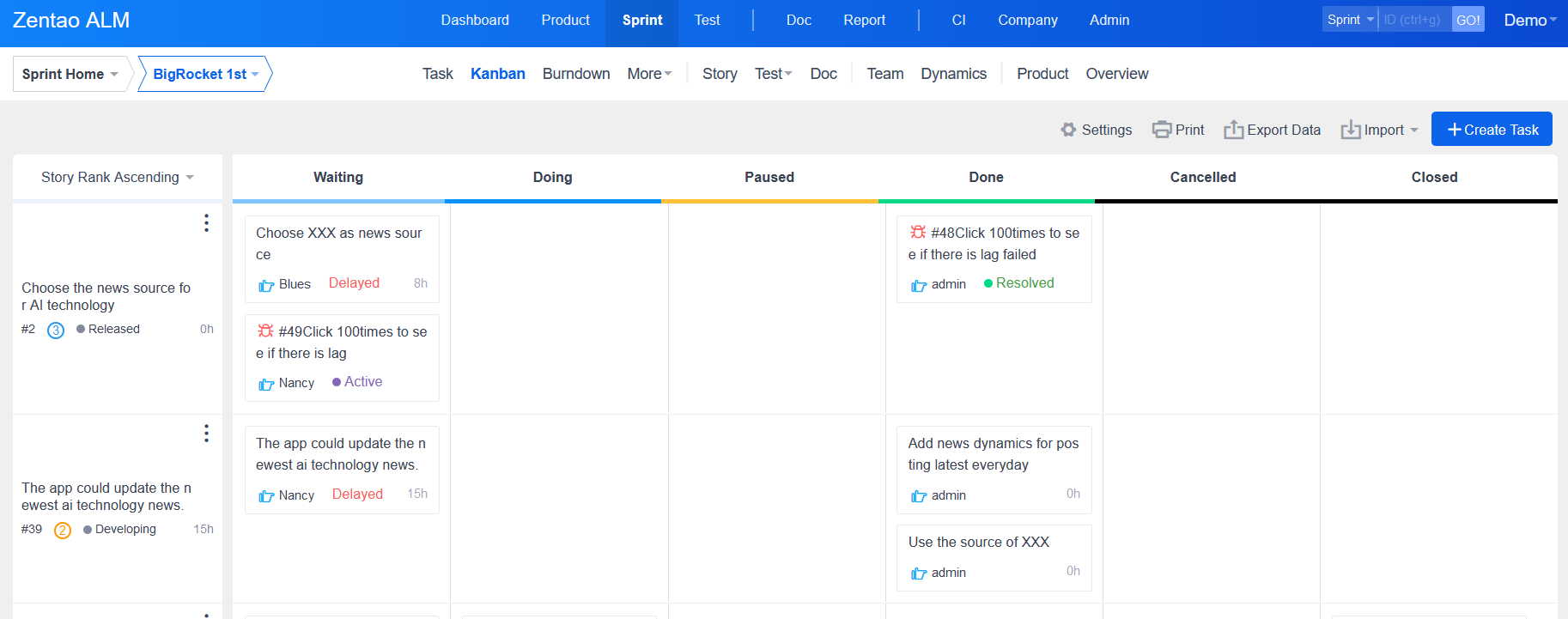
Task: Click the ID search input field
Action: point(1413,20)
